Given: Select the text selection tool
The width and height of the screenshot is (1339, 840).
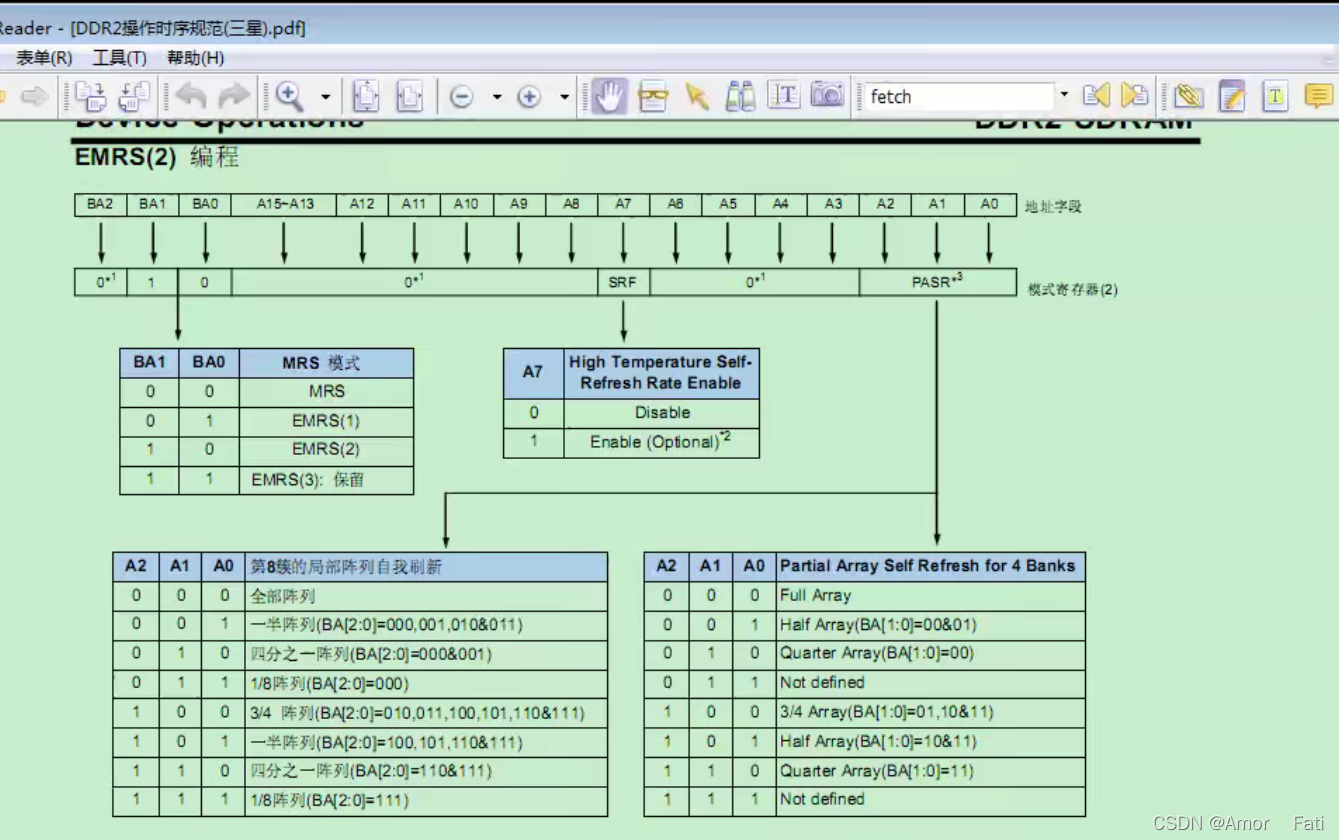Looking at the screenshot, I should tap(784, 95).
